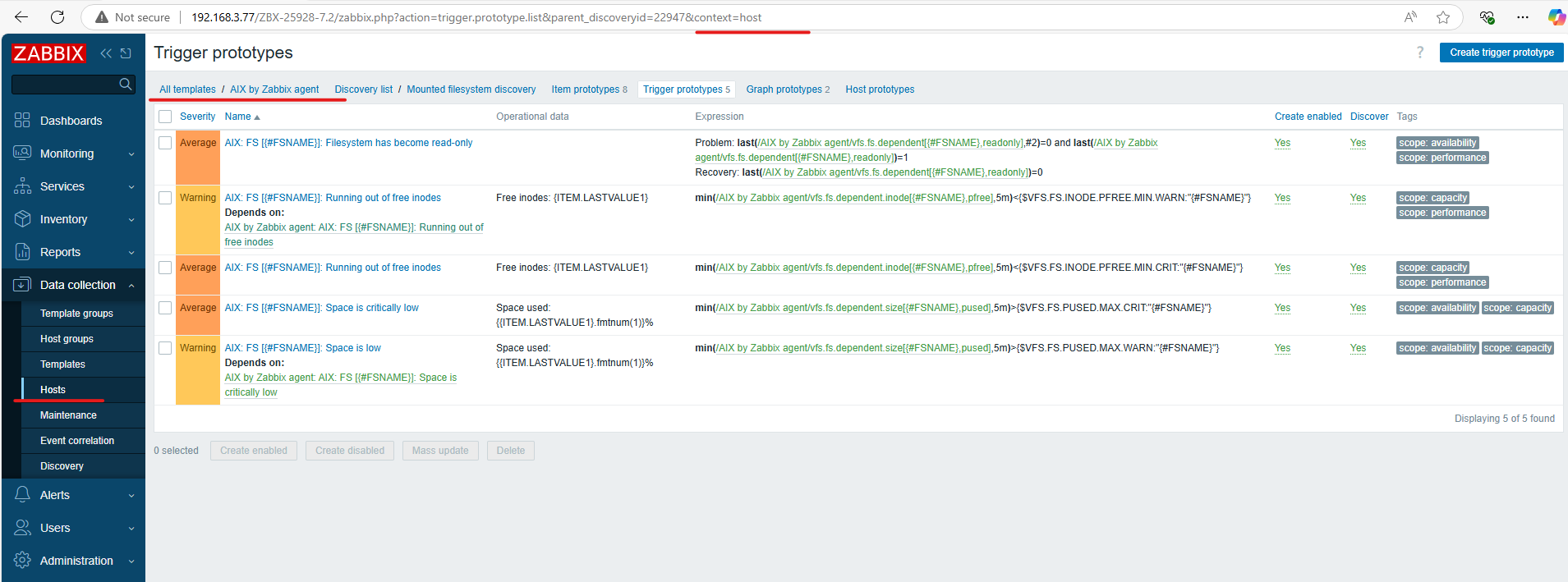1568x582 pixels.
Task: Open the AIX by Zabbix agent breadcrumb
Action: coord(274,89)
